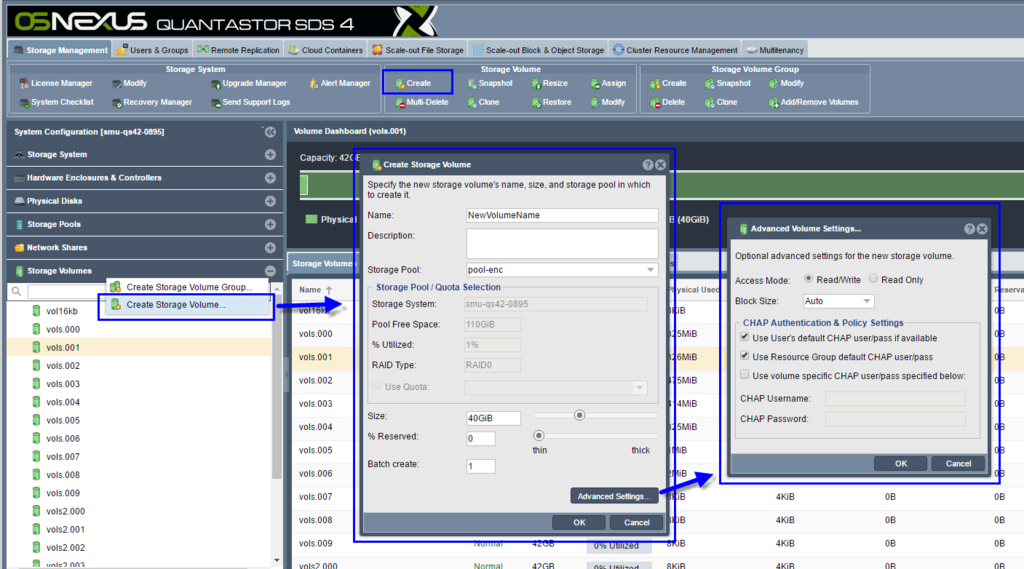
Task: Click Cancel in Create Storage Volume dialog
Action: (636, 523)
